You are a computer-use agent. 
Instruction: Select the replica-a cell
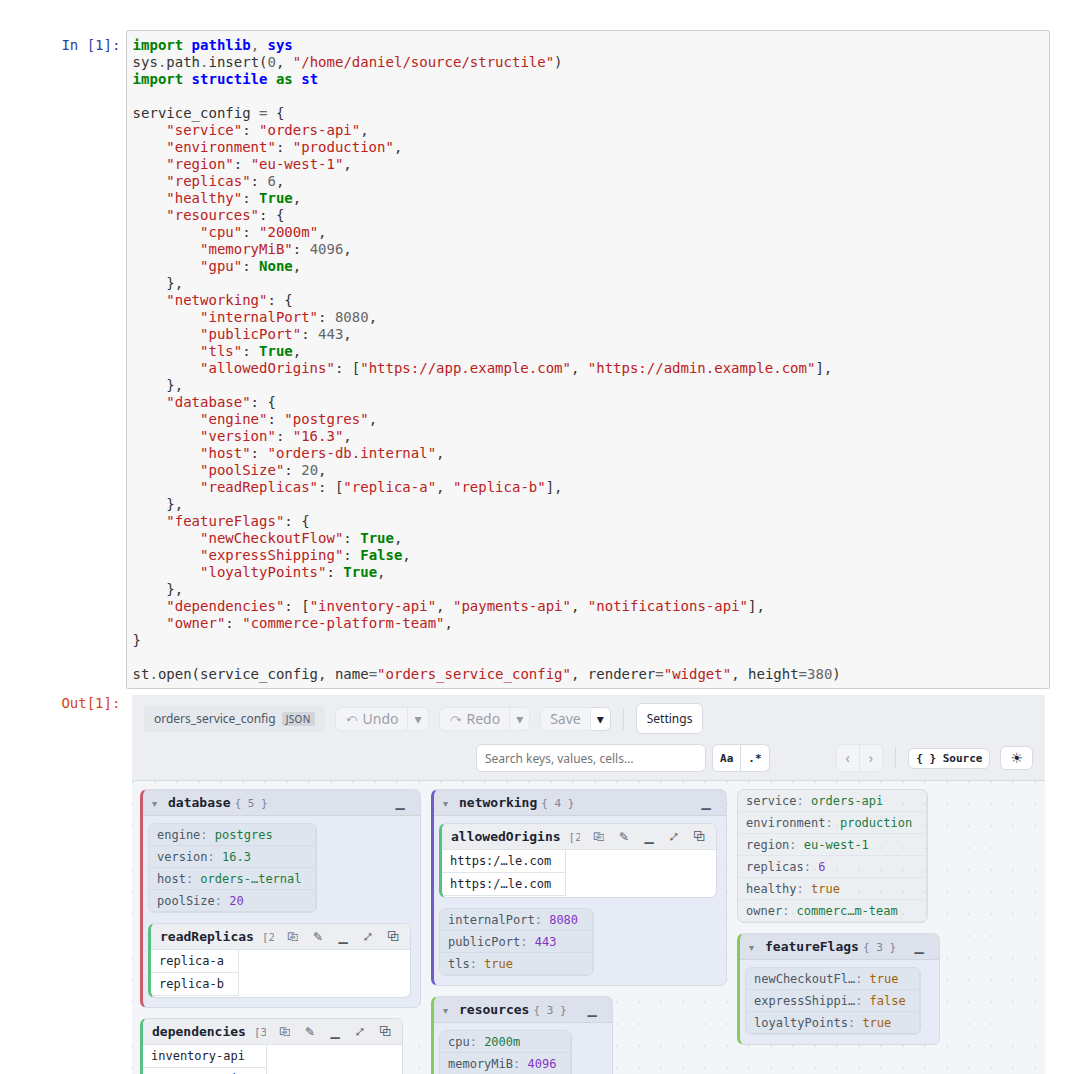pyautogui.click(x=196, y=961)
